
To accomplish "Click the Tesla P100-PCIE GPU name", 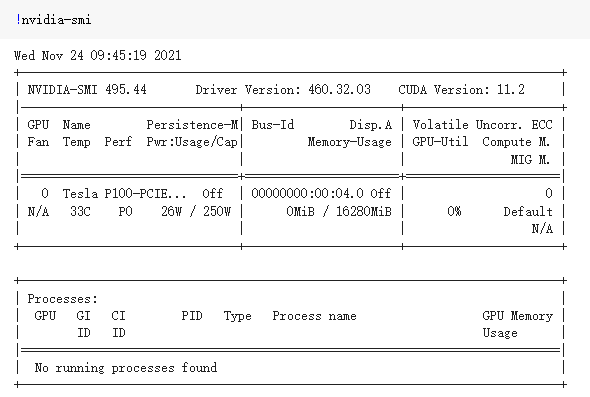I will 124,193.
